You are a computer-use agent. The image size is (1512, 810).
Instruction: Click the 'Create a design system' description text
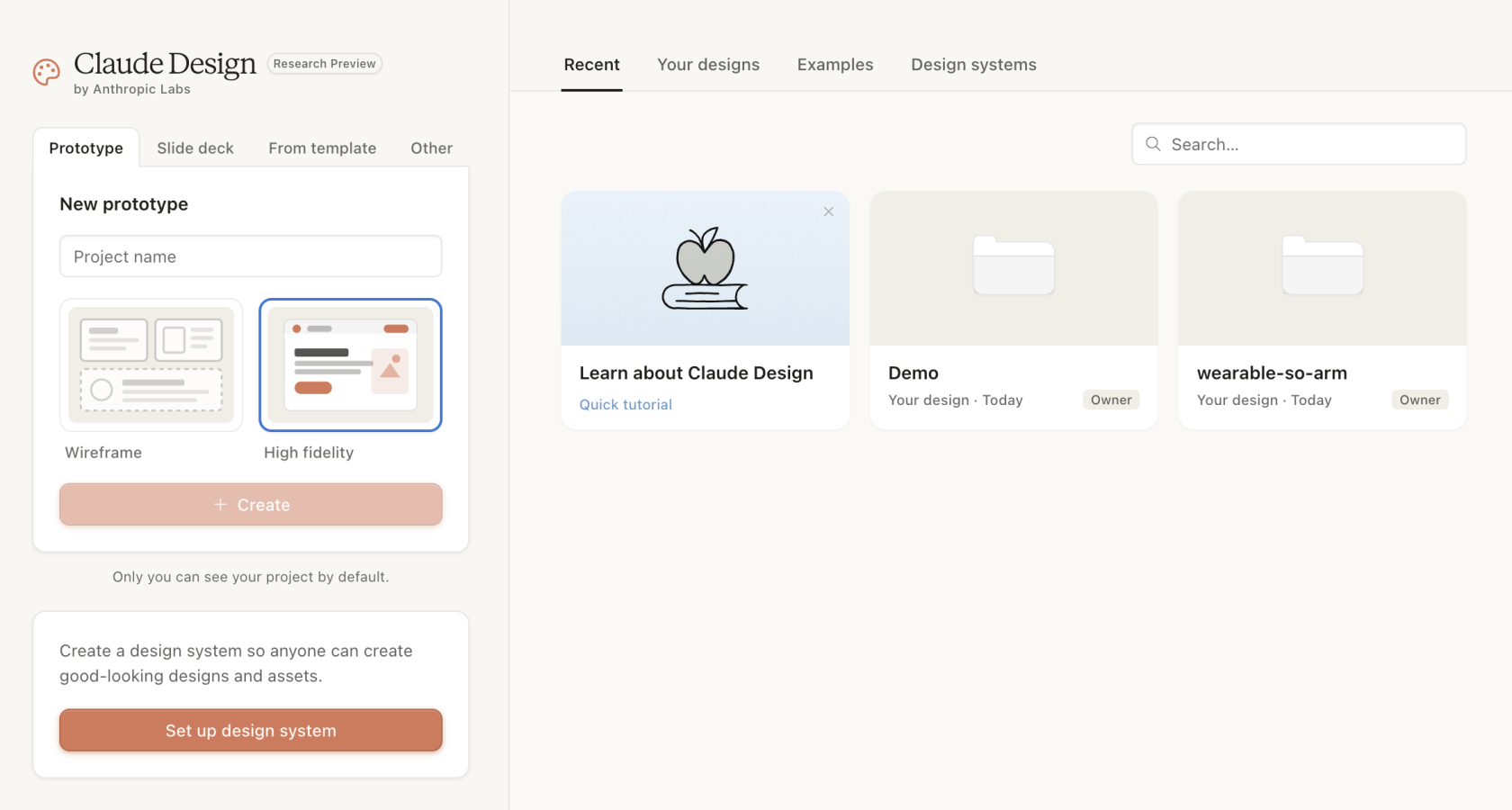pyautogui.click(x=236, y=663)
